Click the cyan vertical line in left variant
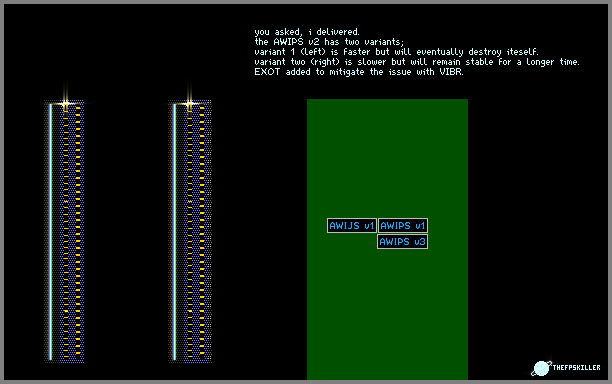 pyautogui.click(x=51, y=232)
